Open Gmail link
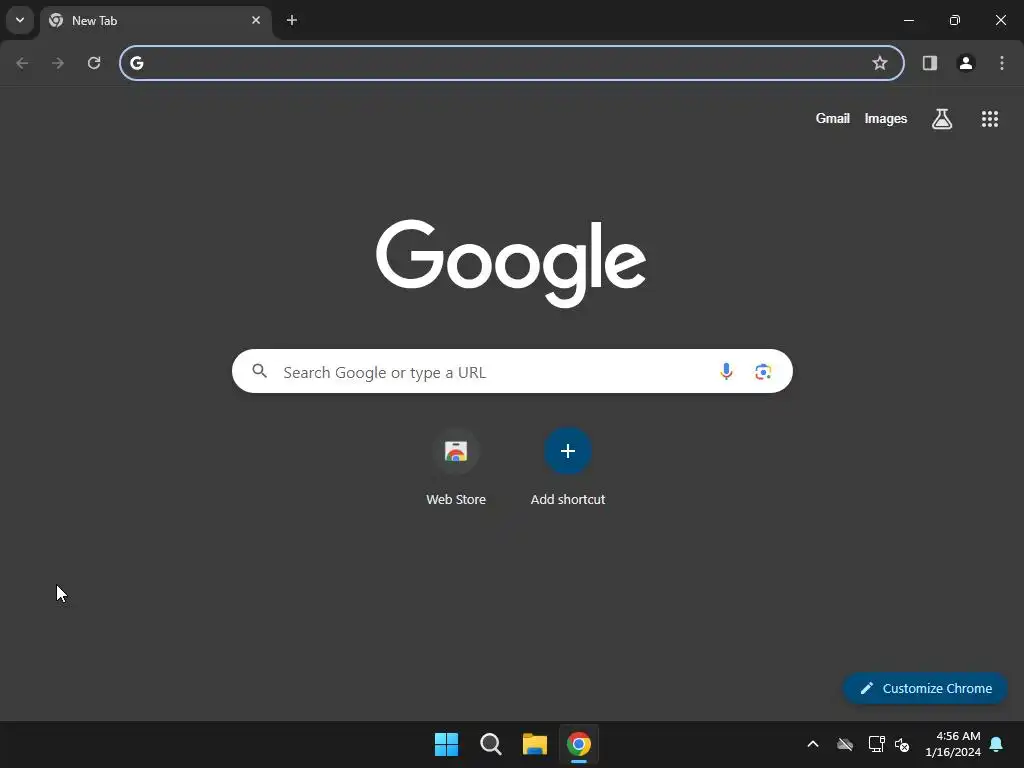 click(833, 118)
